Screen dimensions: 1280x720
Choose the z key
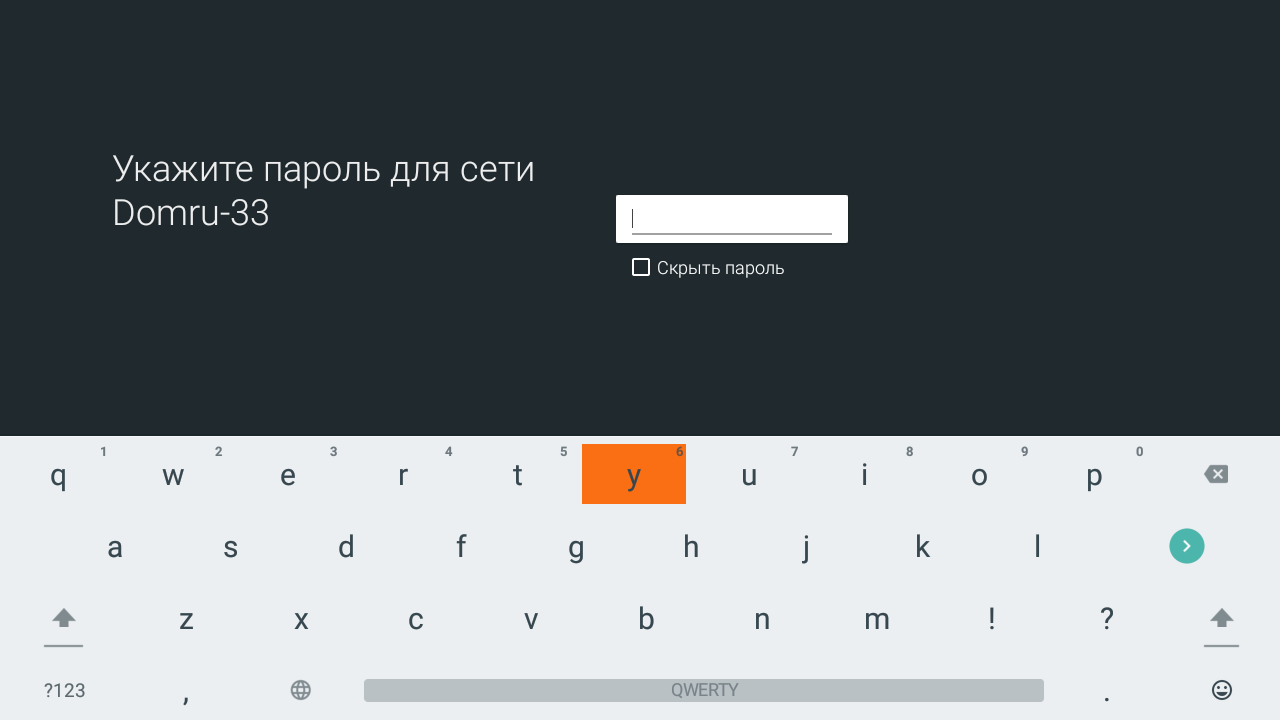point(186,619)
